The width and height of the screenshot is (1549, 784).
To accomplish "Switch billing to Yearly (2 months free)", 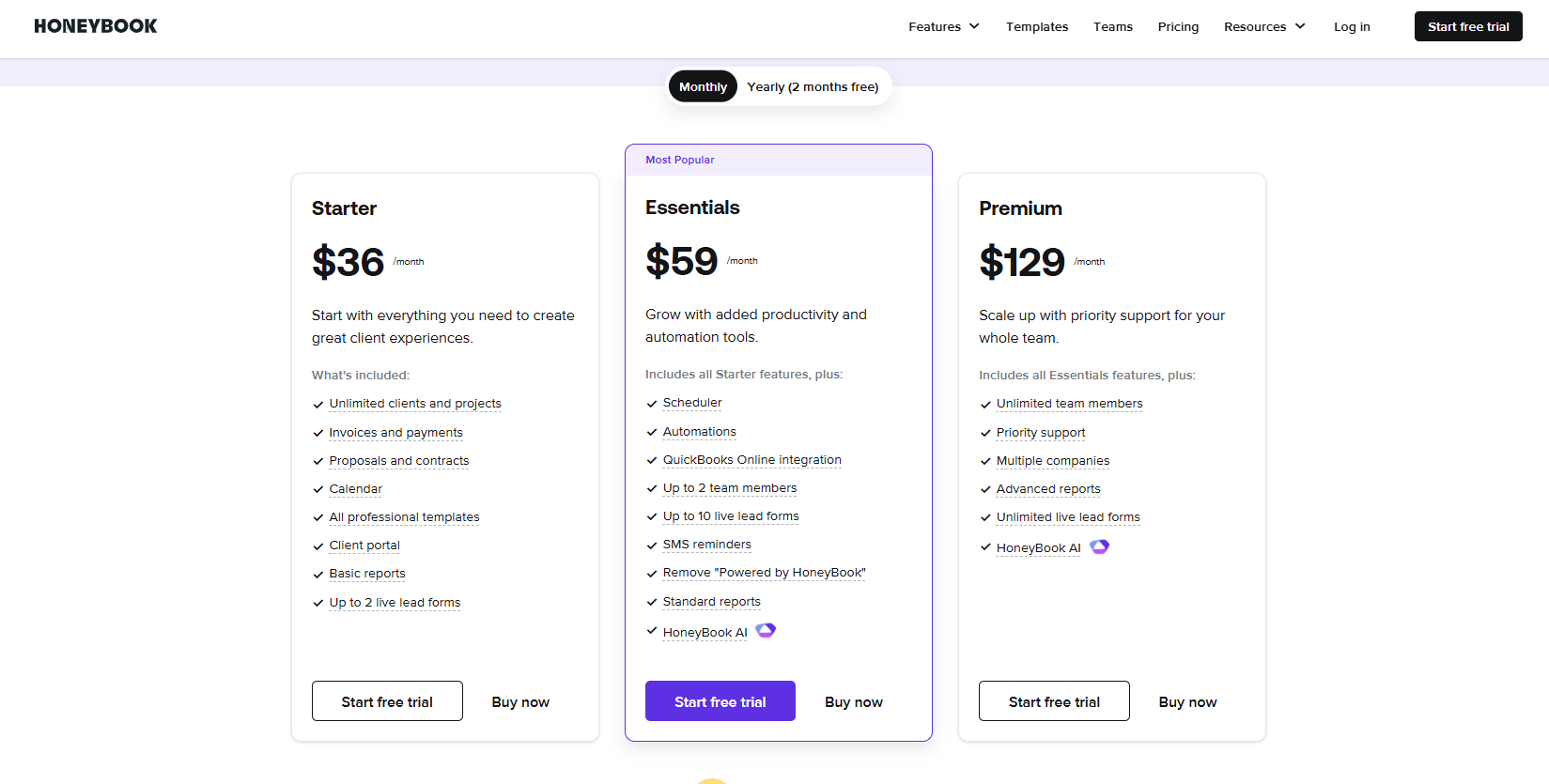I will point(813,86).
